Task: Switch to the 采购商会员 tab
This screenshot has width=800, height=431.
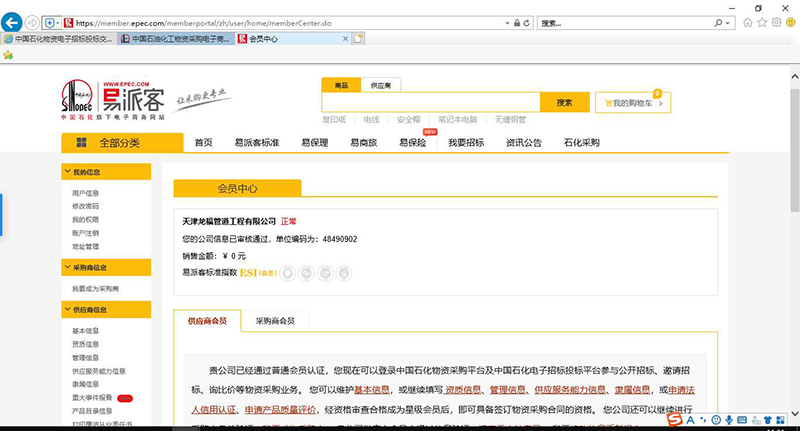Action: (275, 321)
